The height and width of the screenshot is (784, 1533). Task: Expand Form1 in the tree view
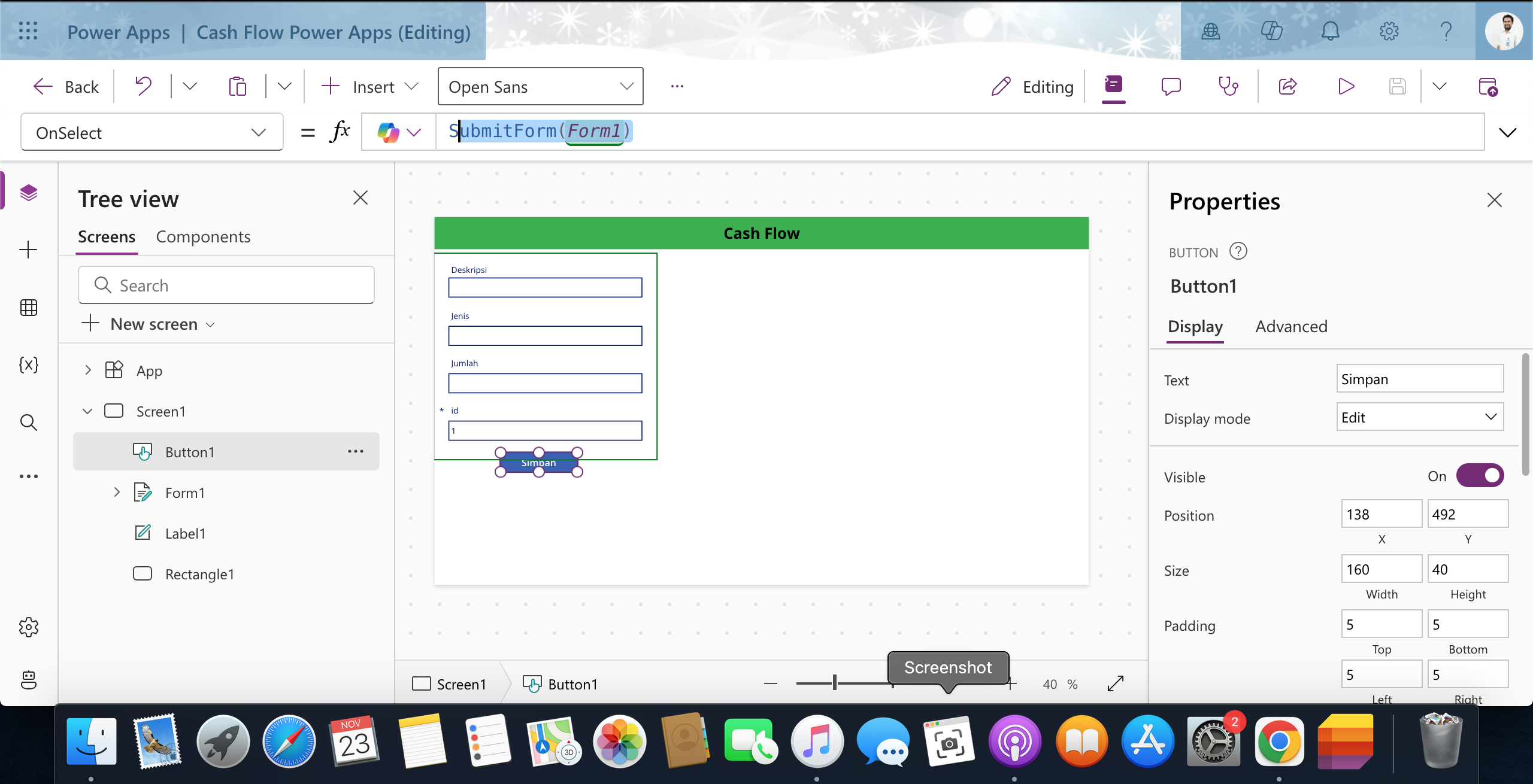point(117,492)
